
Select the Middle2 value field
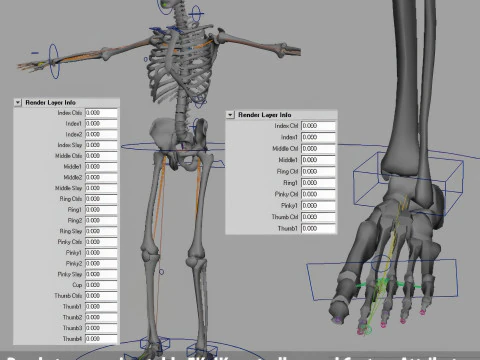click(x=101, y=177)
